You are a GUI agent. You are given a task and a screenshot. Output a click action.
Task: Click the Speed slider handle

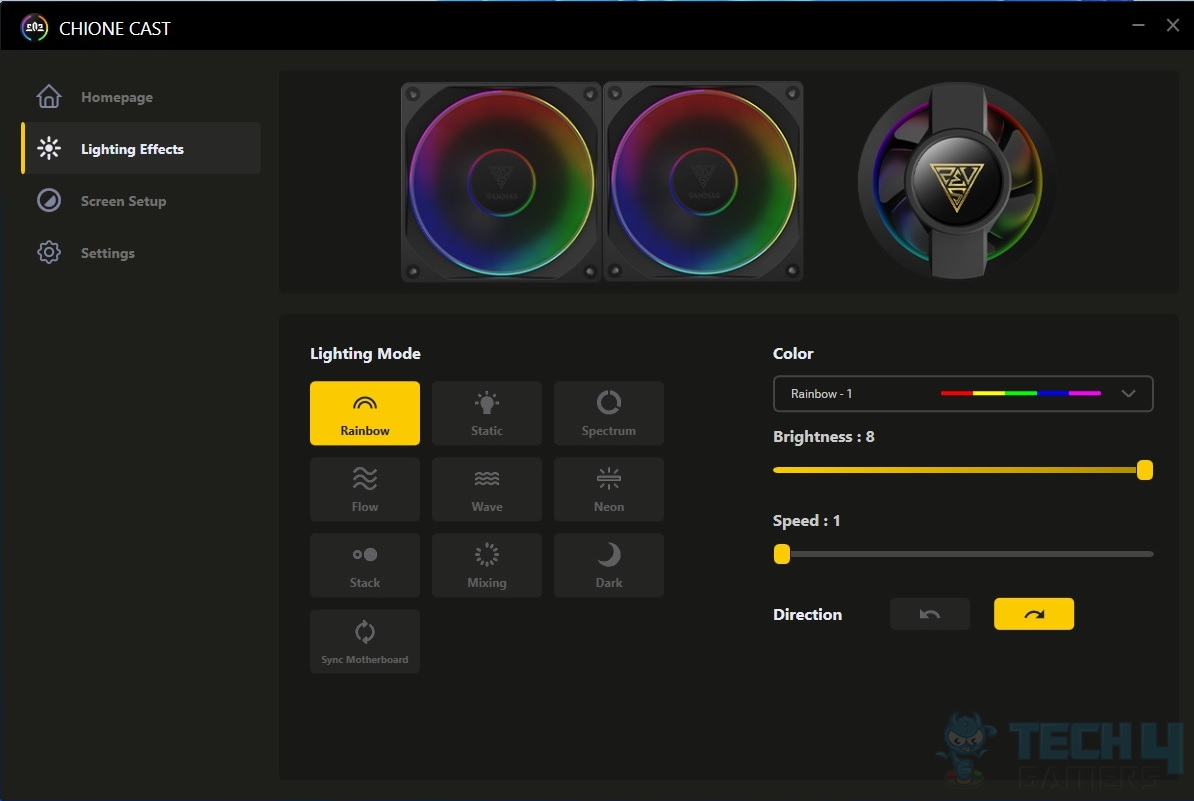point(782,554)
